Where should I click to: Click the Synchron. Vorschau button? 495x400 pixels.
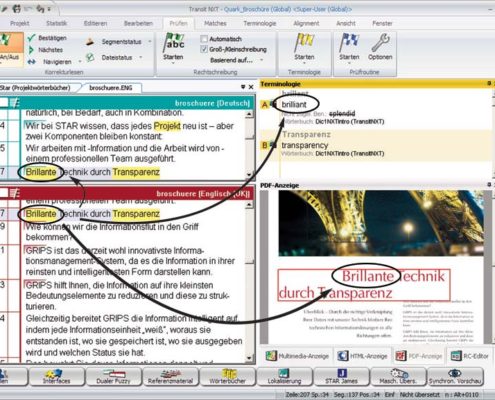(x=455, y=377)
